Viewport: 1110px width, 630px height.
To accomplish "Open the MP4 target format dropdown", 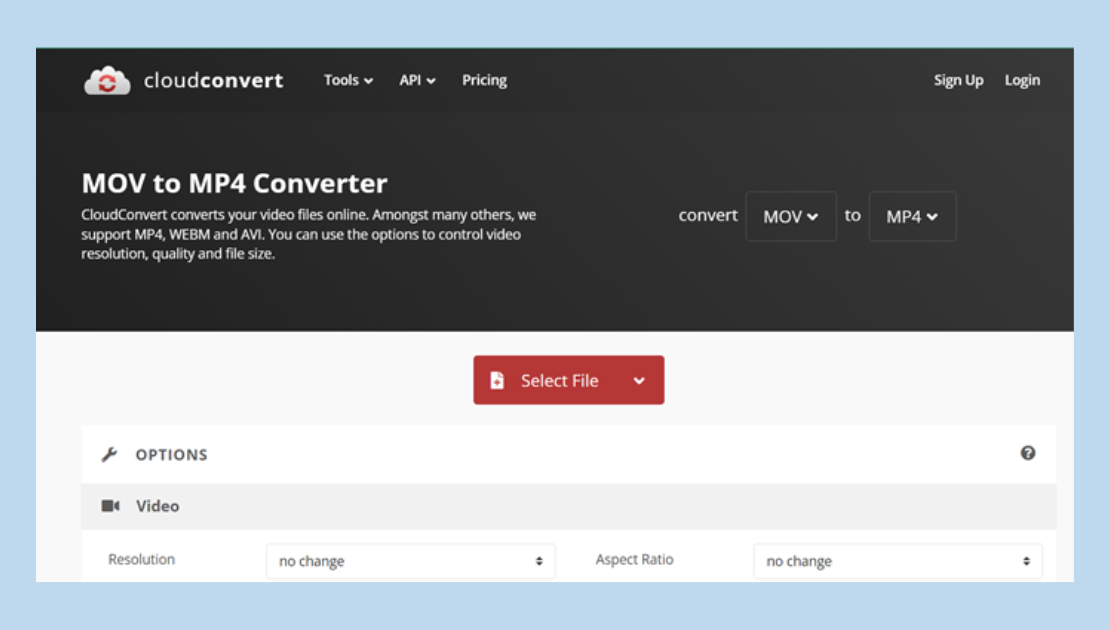I will (912, 216).
